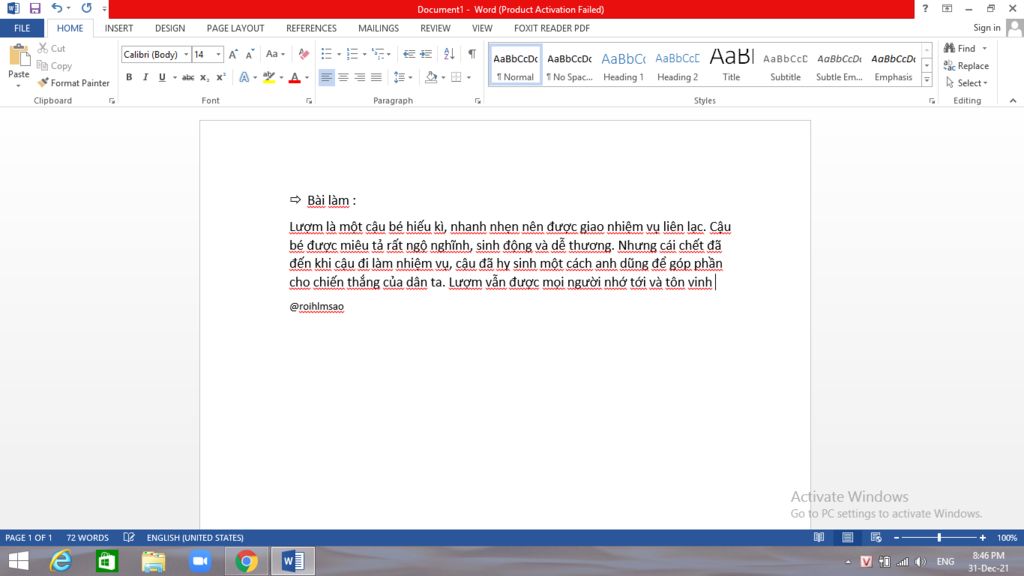This screenshot has height=576, width=1024.
Task: Apply text highlight color
Action: (x=269, y=77)
